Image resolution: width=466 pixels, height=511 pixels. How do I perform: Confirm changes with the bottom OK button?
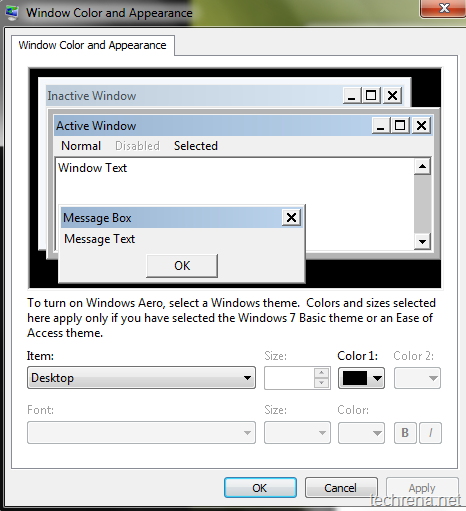point(260,488)
